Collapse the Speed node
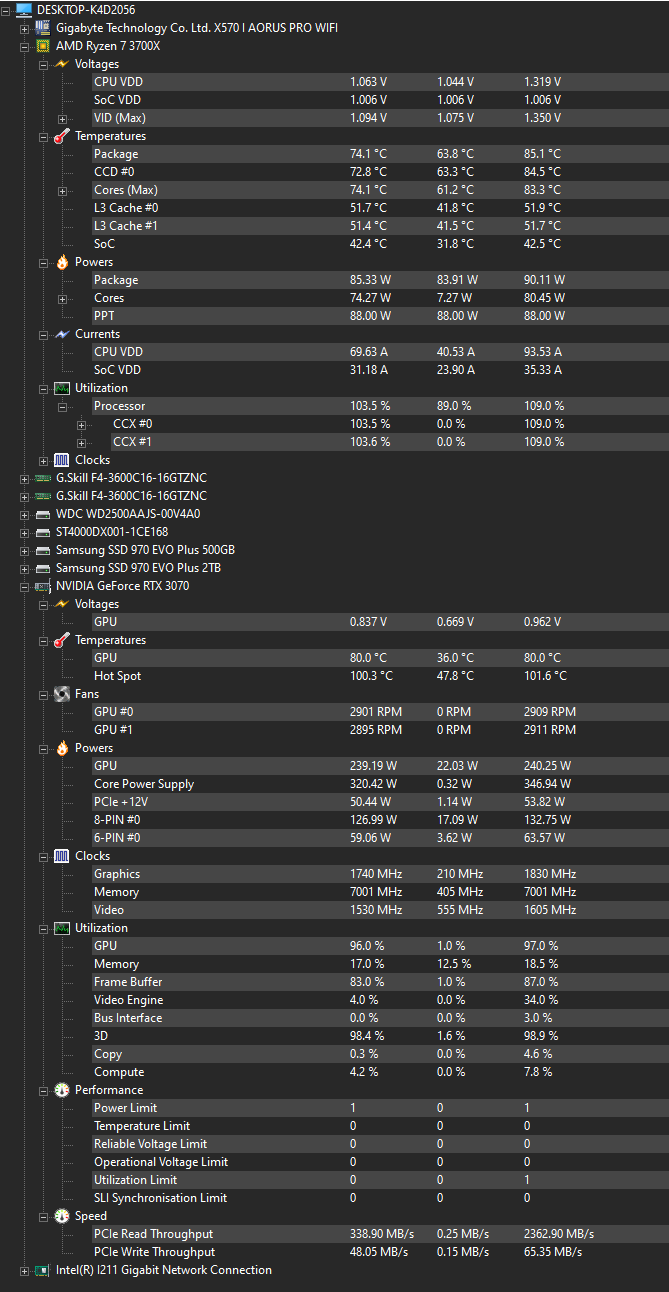 coord(43,1216)
